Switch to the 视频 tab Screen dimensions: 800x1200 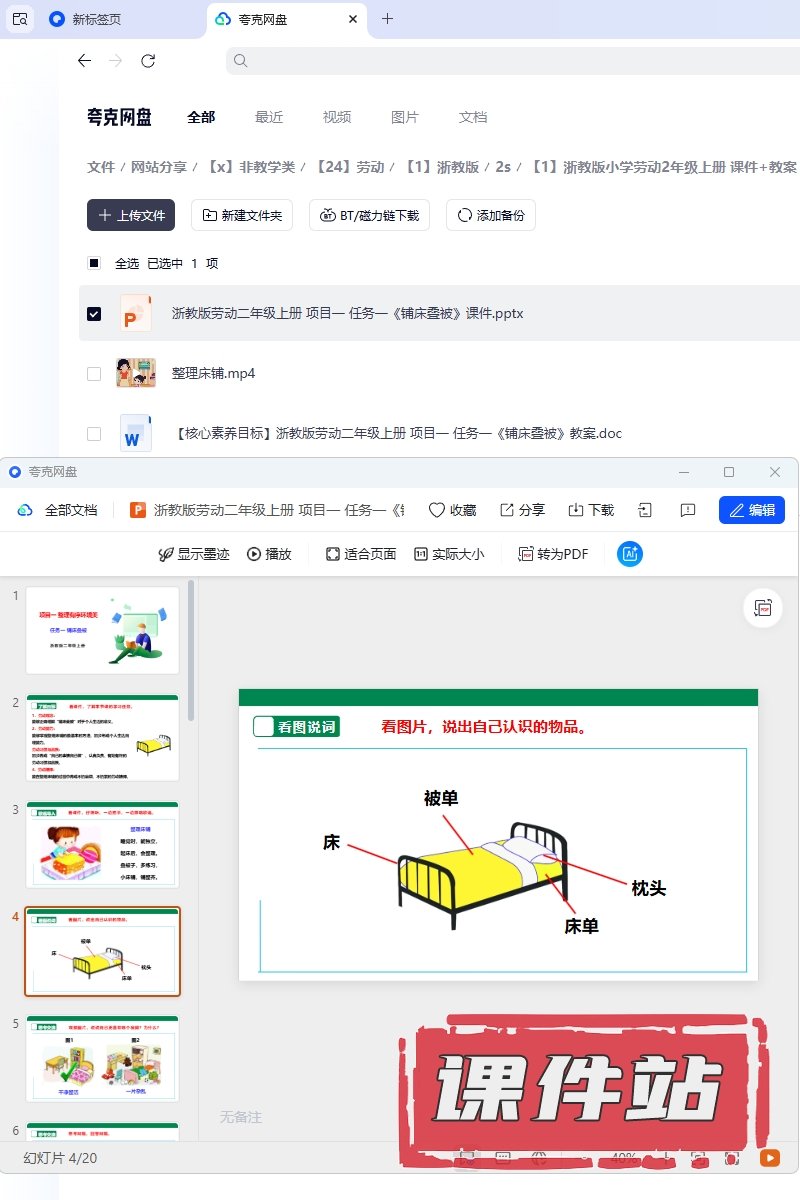tap(337, 117)
